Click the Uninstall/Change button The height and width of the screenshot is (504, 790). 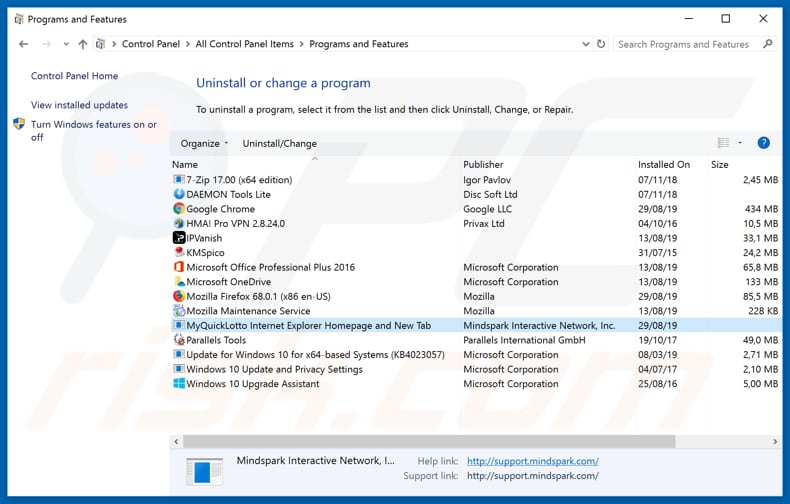point(280,144)
